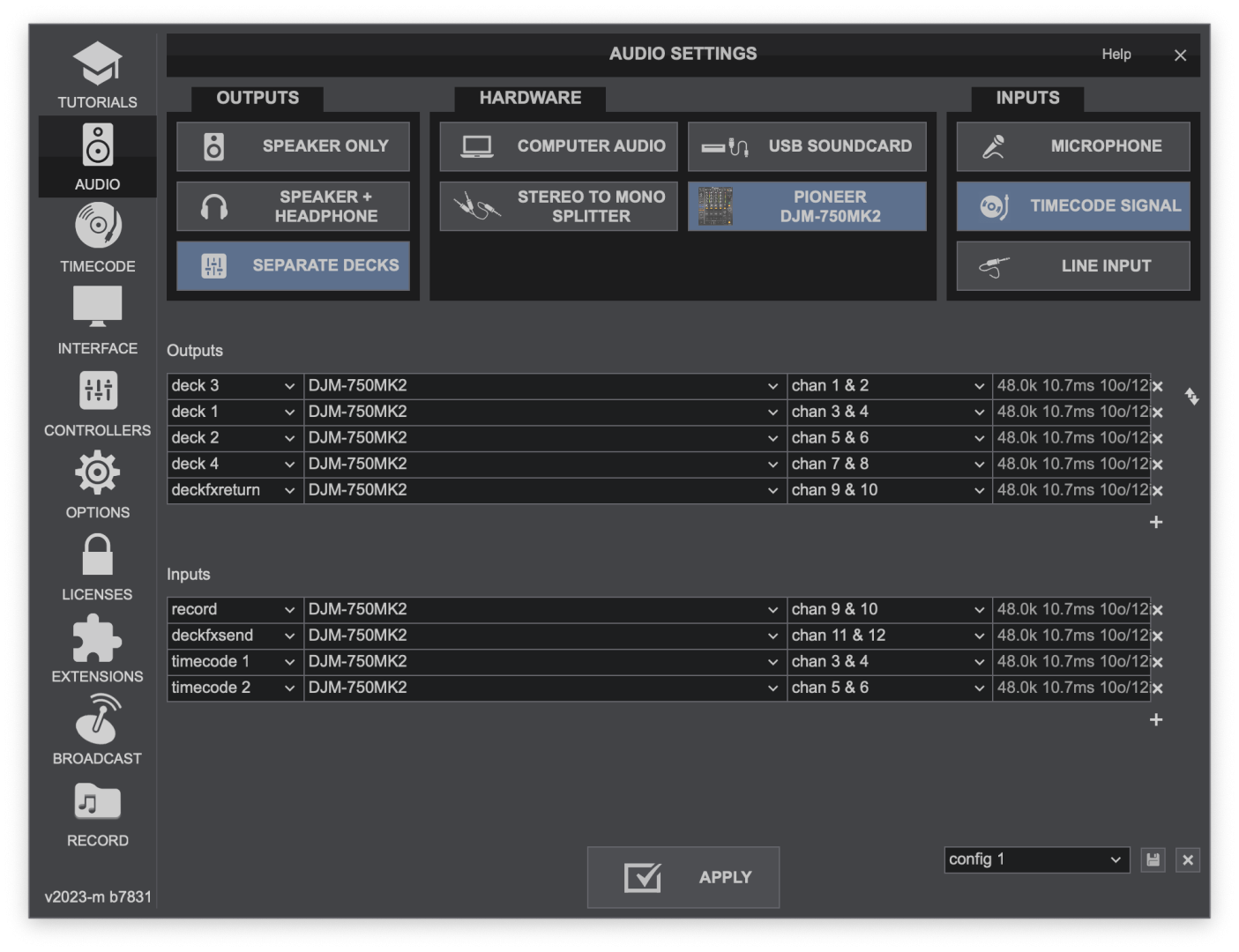The height and width of the screenshot is (952, 1239).
Task: Open the chan 7 & 8 channel dropdown
Action: click(x=889, y=464)
